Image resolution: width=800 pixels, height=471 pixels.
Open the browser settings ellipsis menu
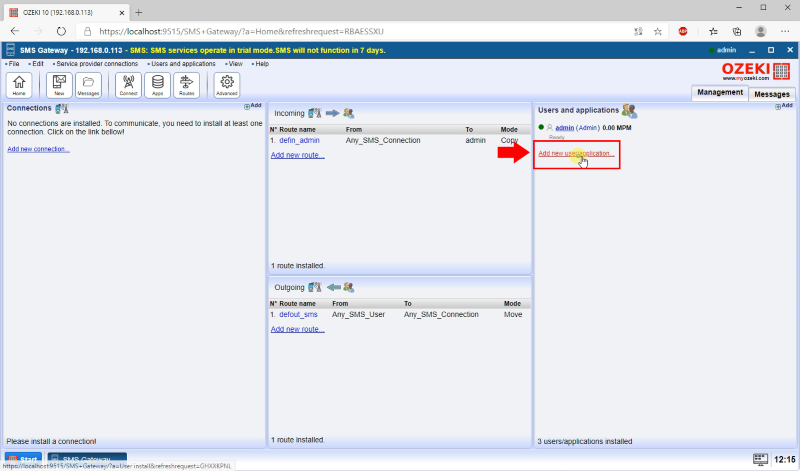point(785,32)
